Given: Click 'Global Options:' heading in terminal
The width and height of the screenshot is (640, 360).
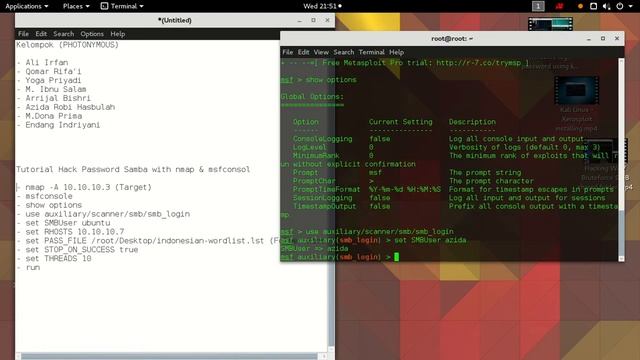Looking at the screenshot, I should 312,97.
